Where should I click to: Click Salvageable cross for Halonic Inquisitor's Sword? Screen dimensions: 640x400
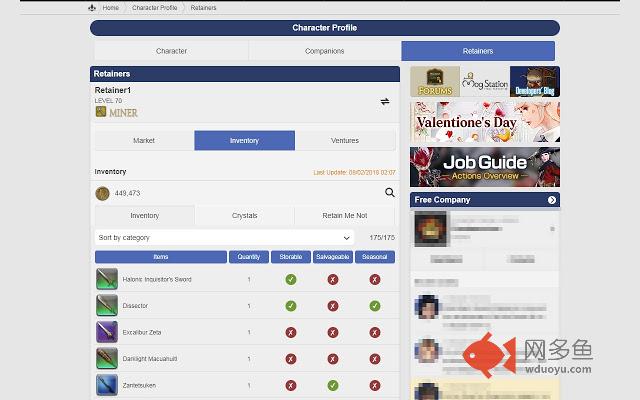click(x=333, y=280)
